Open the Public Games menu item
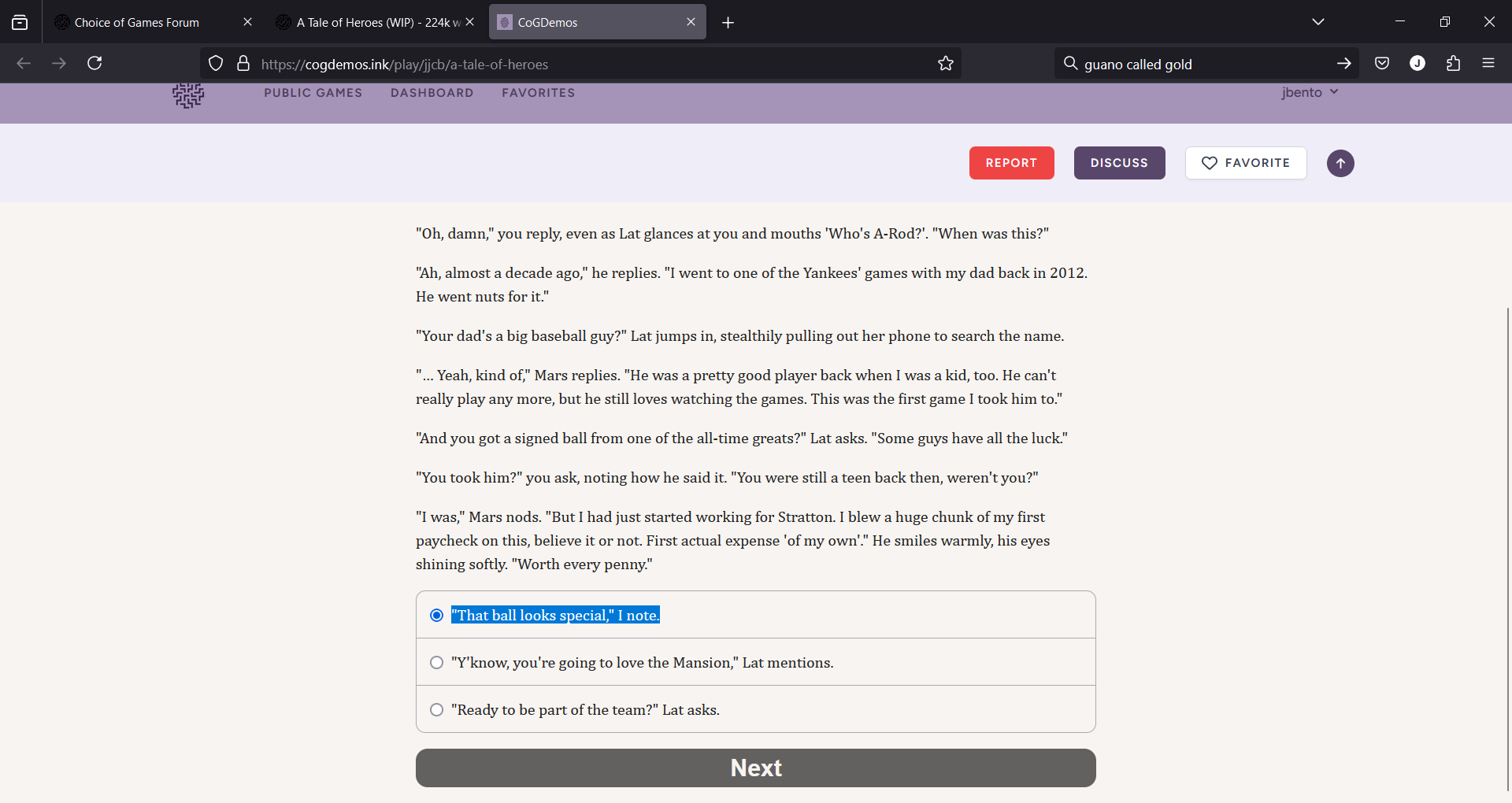The width and height of the screenshot is (1512, 803). click(x=313, y=93)
